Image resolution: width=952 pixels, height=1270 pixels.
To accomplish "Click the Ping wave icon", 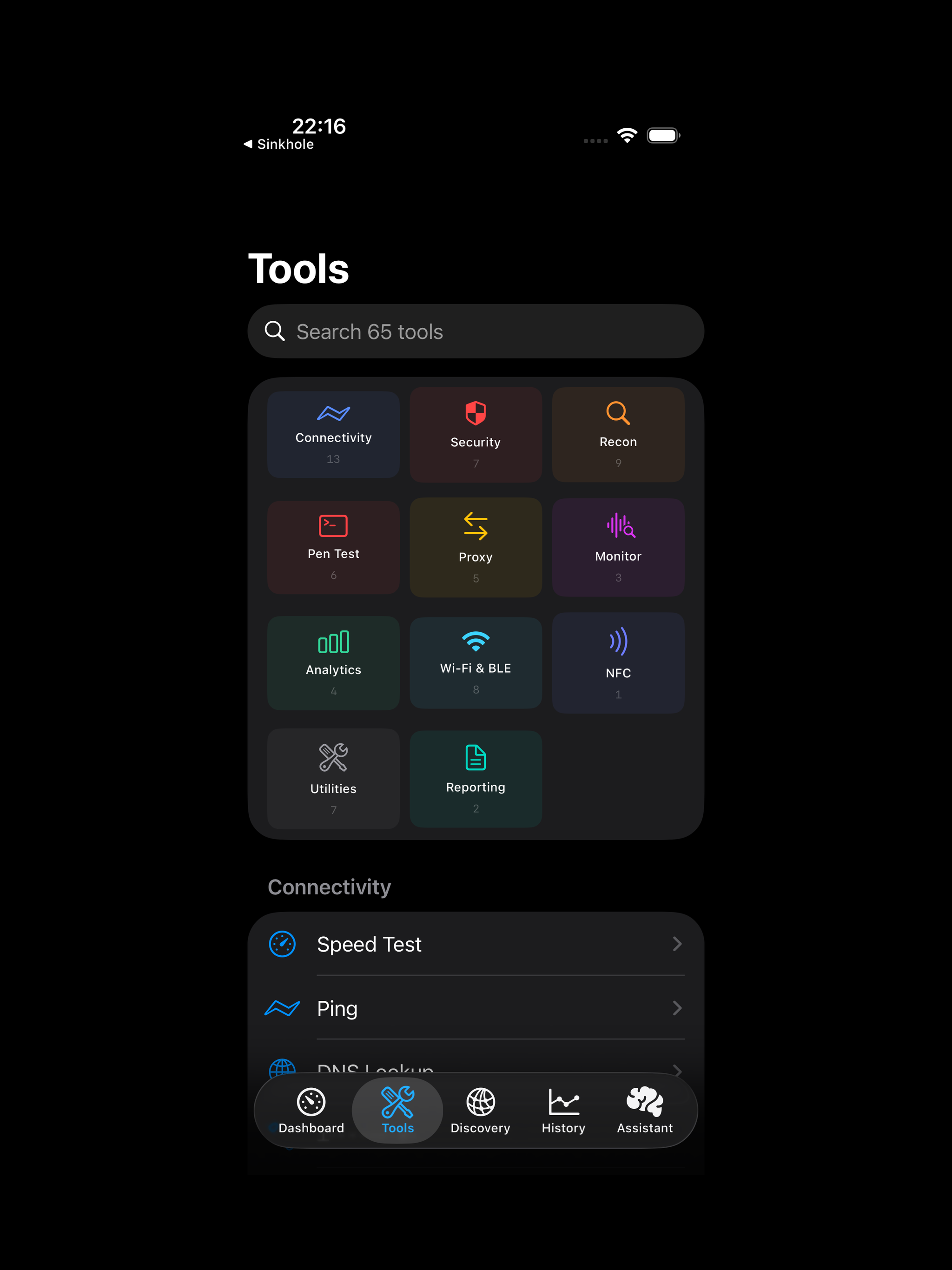I will [x=282, y=1008].
